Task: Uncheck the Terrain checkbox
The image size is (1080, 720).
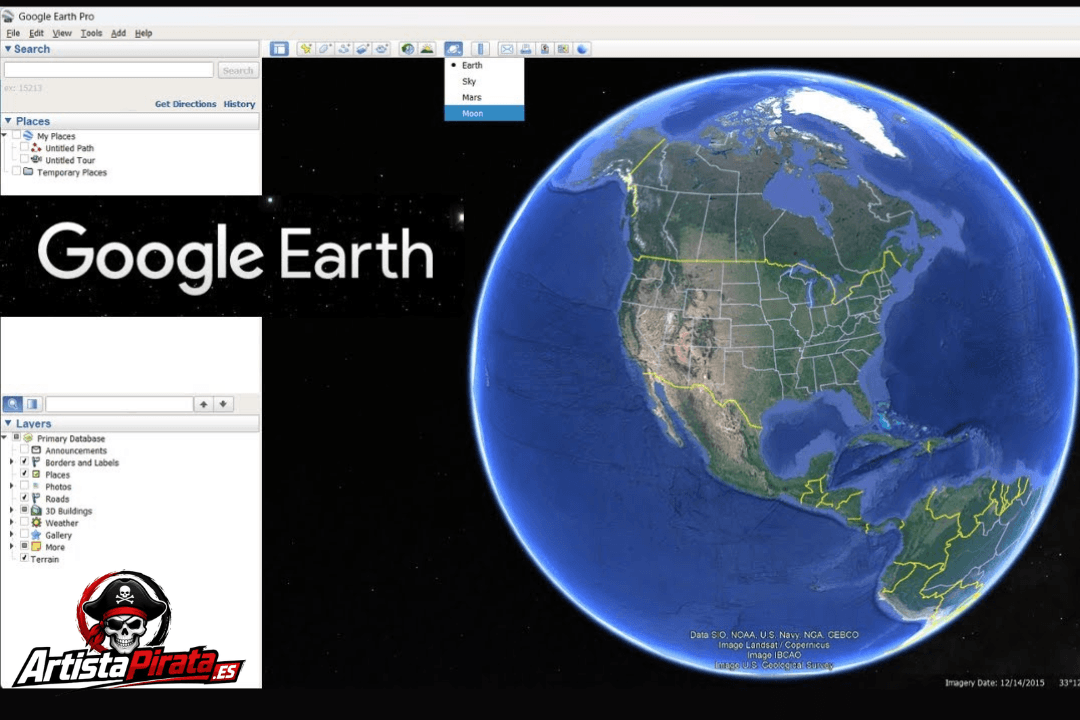Action: point(24,558)
